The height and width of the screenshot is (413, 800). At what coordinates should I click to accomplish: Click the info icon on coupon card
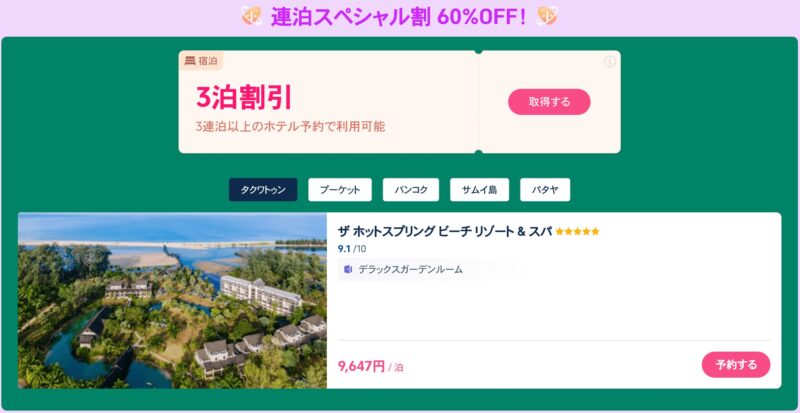[x=610, y=62]
